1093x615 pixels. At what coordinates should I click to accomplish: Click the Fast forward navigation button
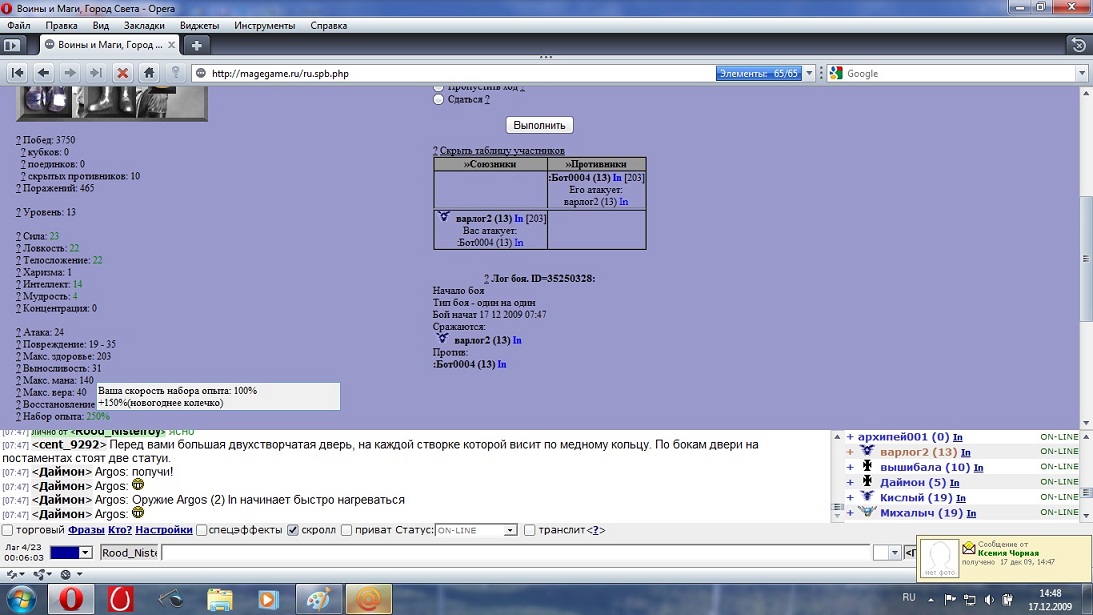click(96, 73)
